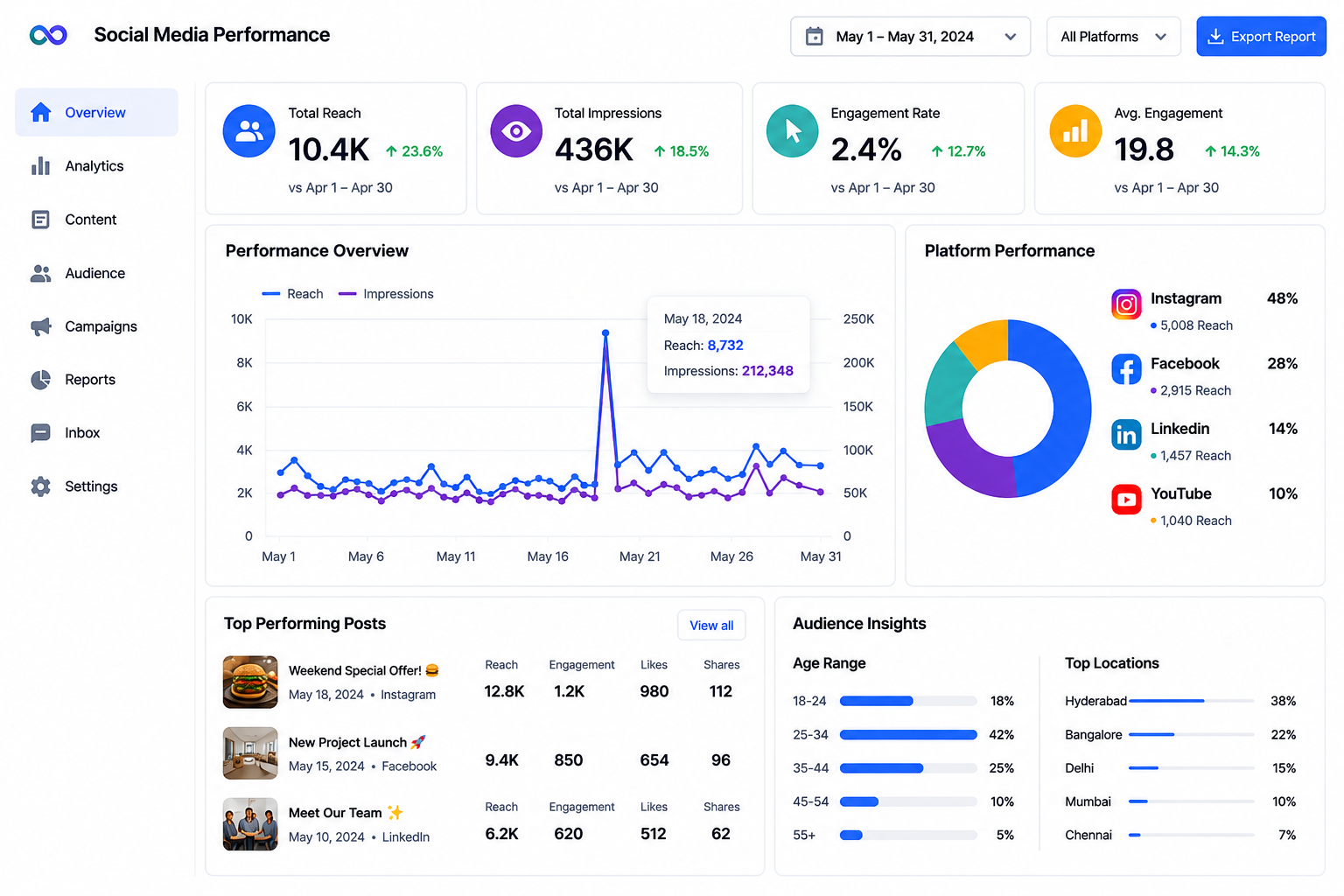Click the Export Report button
Image resolution: width=1344 pixels, height=896 pixels.
coord(1261,37)
